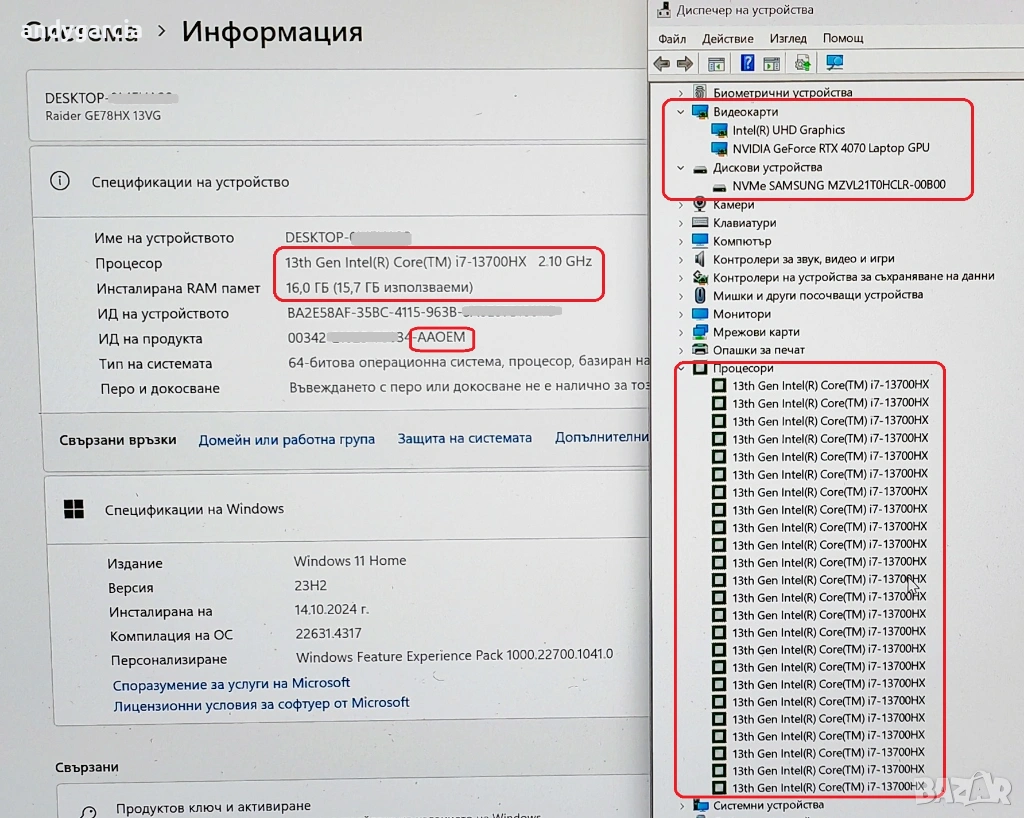This screenshot has width=1024, height=818.
Task: Open the Действие menu
Action: tap(727, 38)
